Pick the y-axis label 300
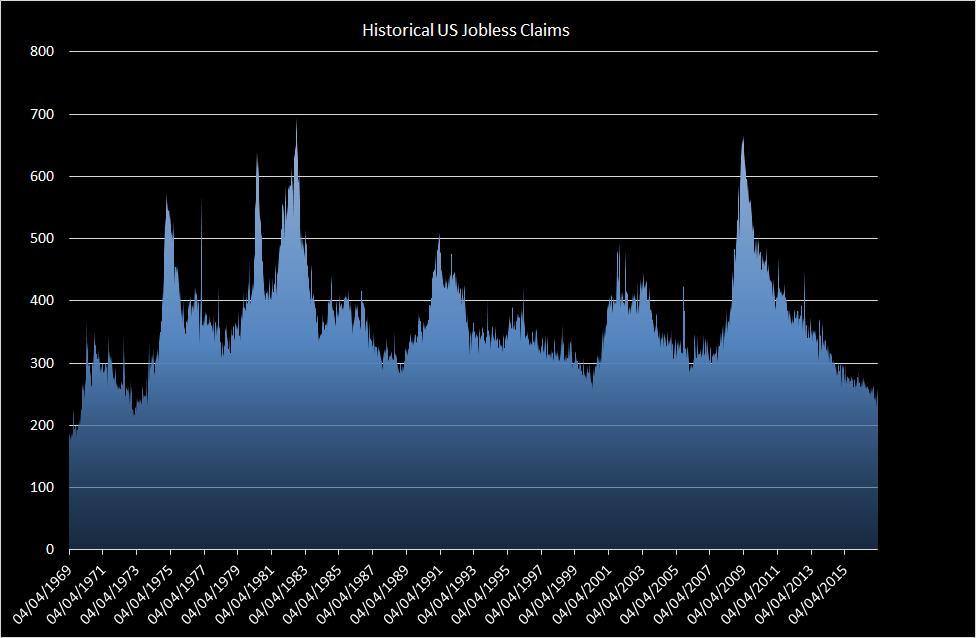 [42, 363]
